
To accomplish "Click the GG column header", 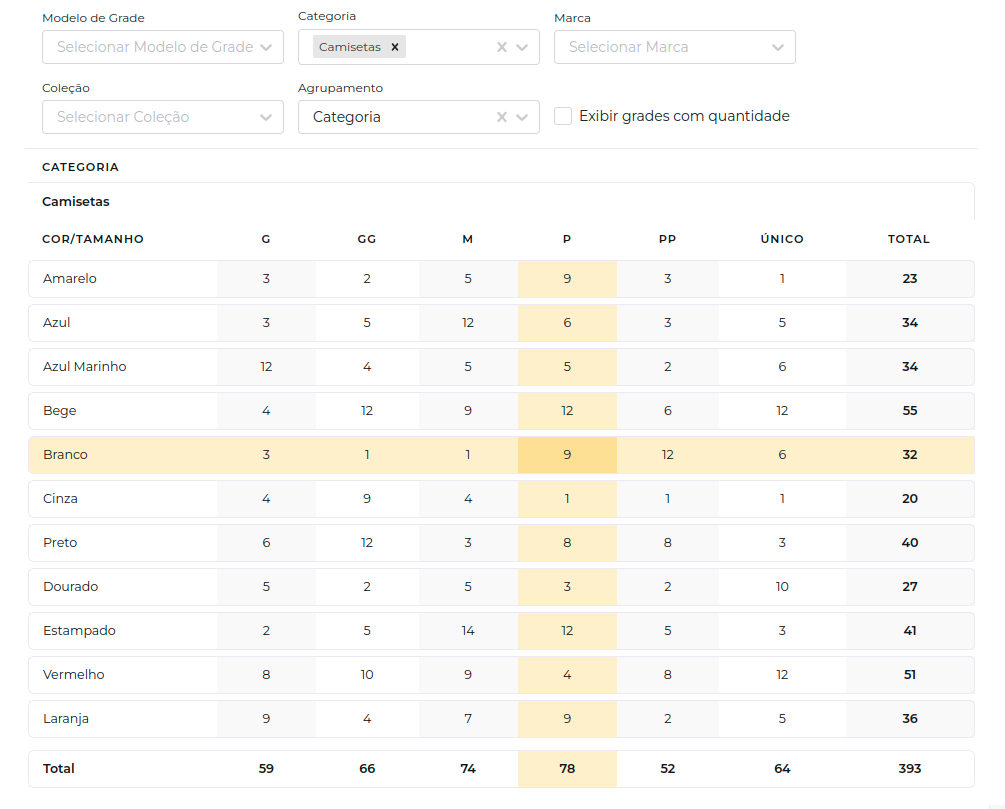I will 367,239.
